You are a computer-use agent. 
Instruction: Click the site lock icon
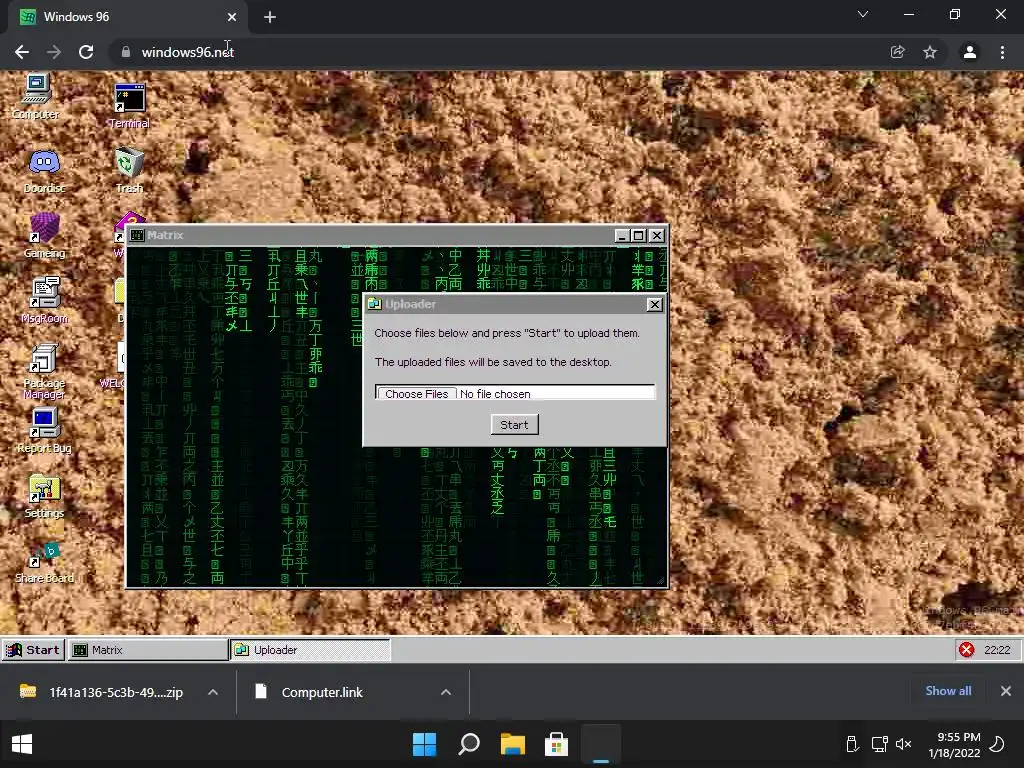click(x=126, y=52)
